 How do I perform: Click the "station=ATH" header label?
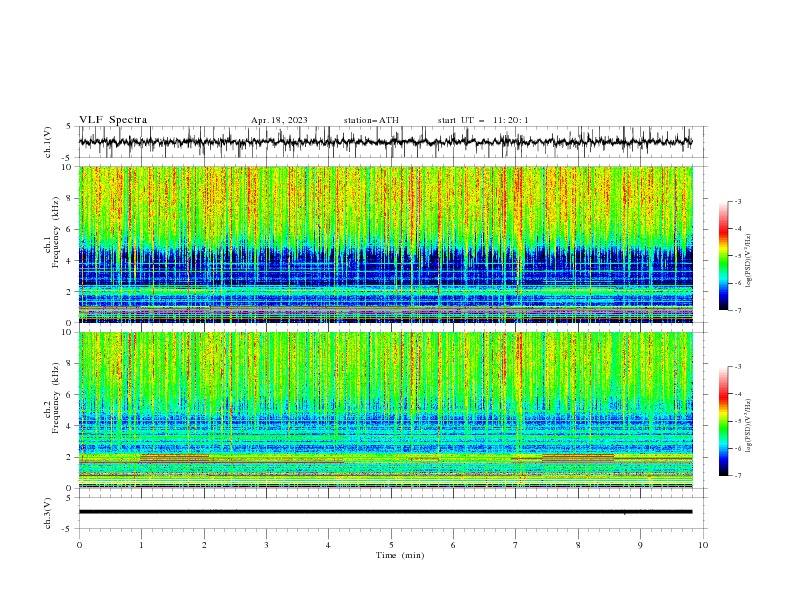coord(371,120)
